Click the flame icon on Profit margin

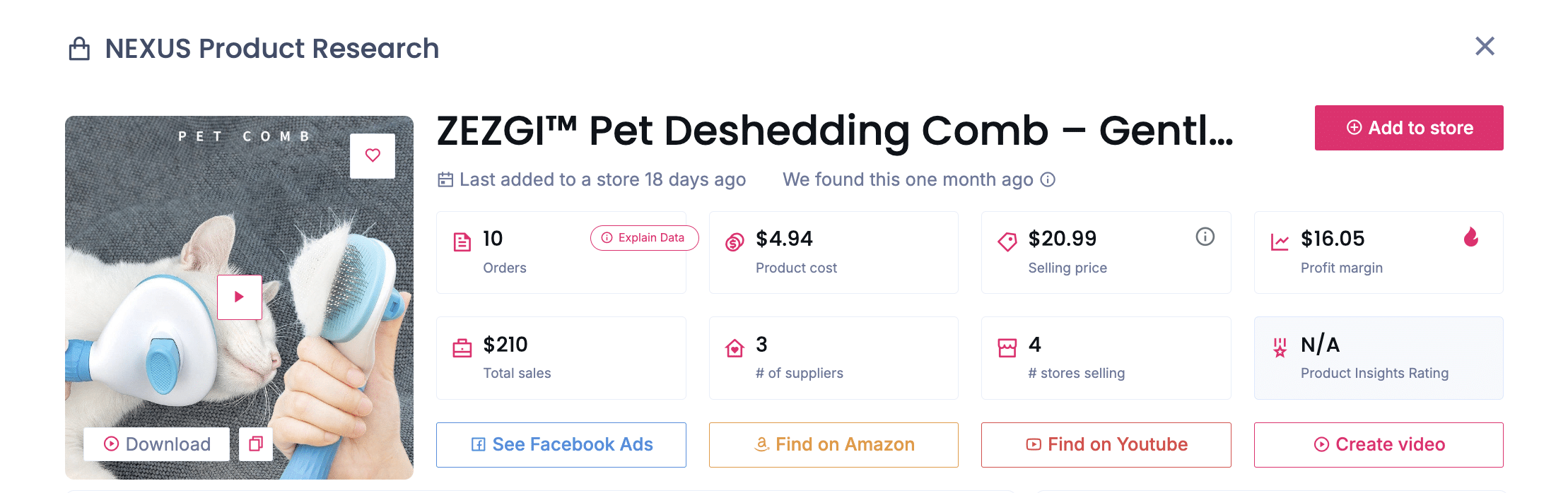click(x=1471, y=237)
